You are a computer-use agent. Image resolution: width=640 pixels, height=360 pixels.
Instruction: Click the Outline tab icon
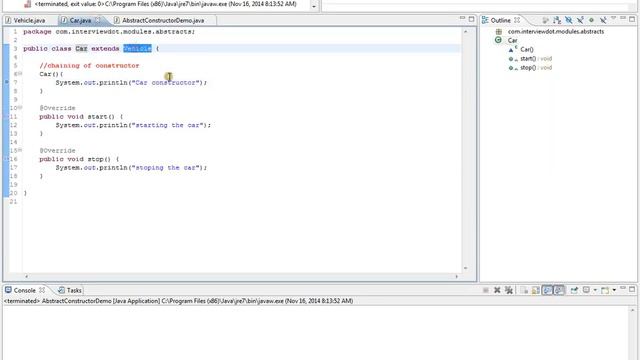pos(485,20)
